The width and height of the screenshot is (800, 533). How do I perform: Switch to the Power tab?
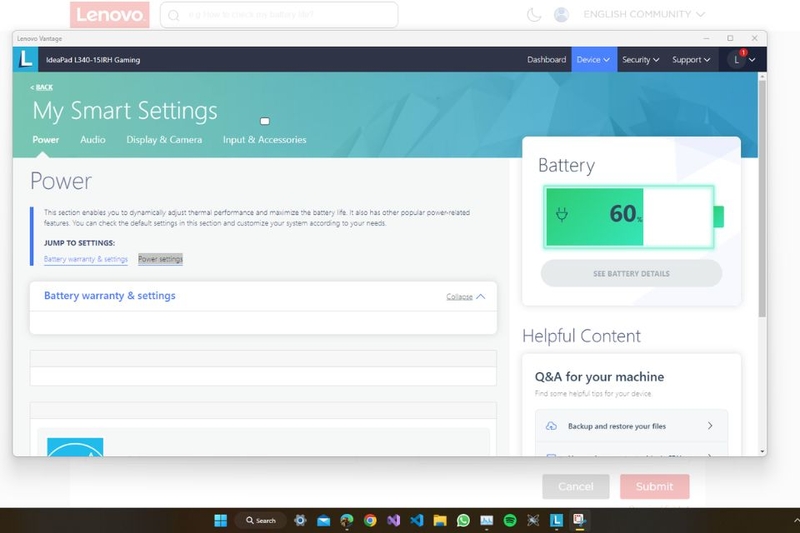pyautogui.click(x=46, y=140)
